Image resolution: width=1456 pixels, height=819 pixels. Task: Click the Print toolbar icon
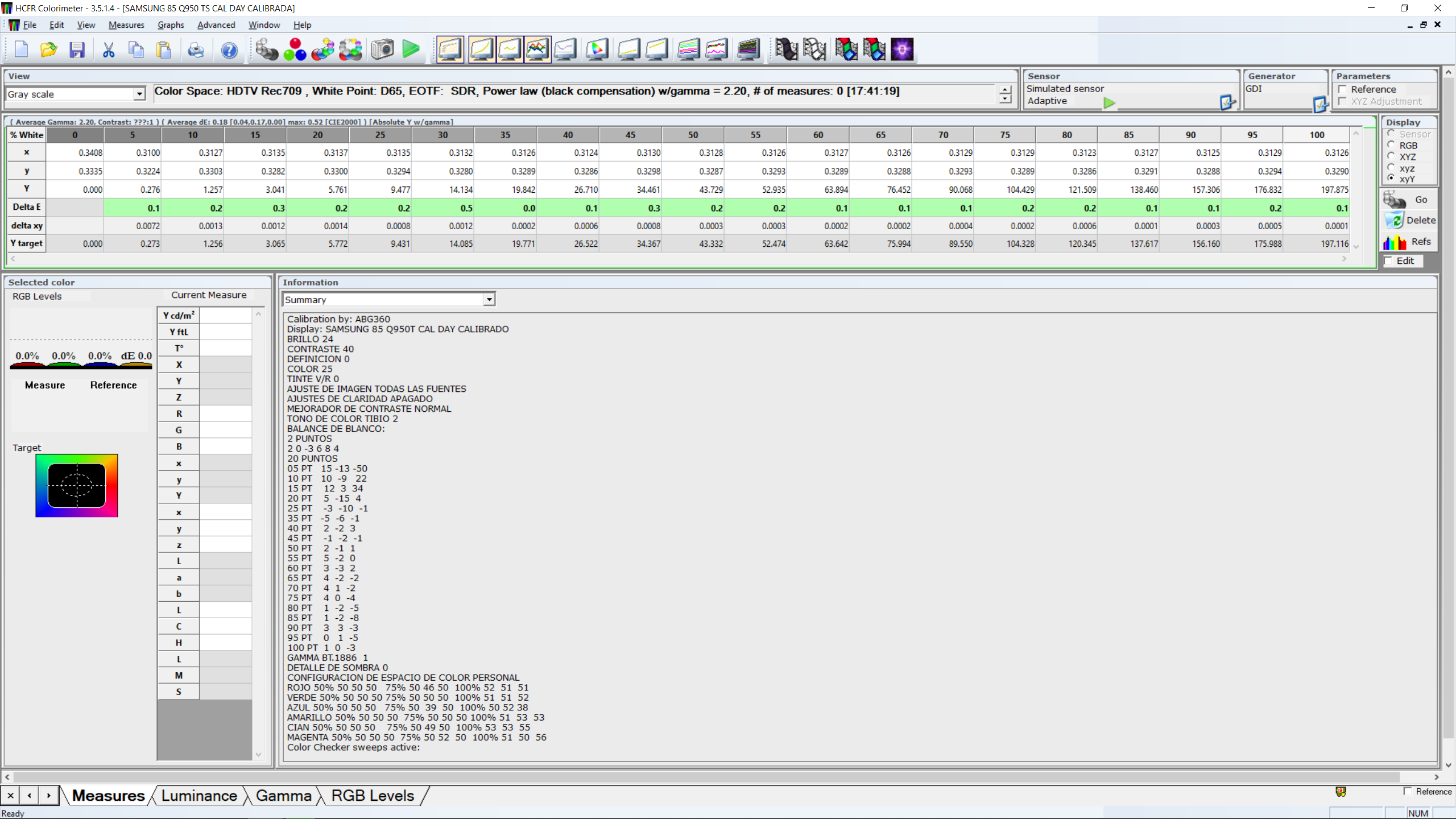196,49
